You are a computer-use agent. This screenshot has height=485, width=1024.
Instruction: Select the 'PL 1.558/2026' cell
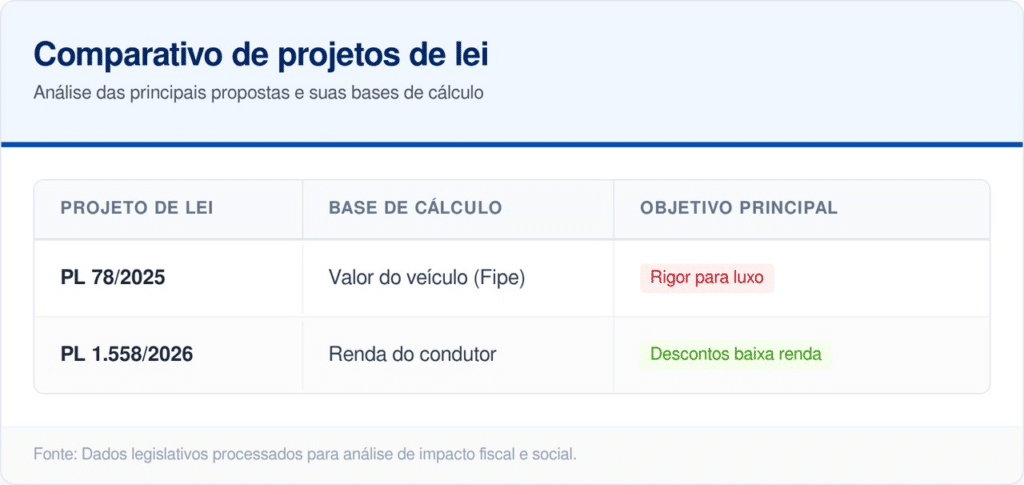pos(127,354)
